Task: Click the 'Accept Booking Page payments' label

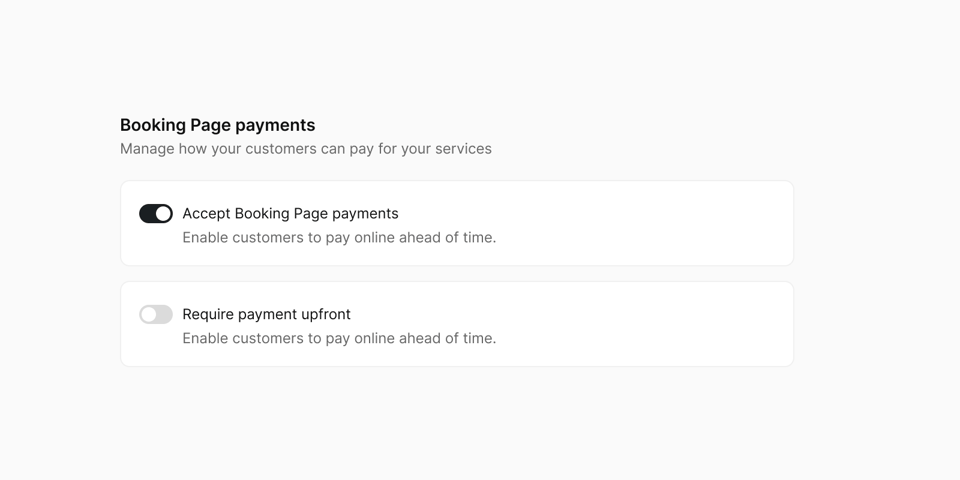Action: [x=290, y=214]
